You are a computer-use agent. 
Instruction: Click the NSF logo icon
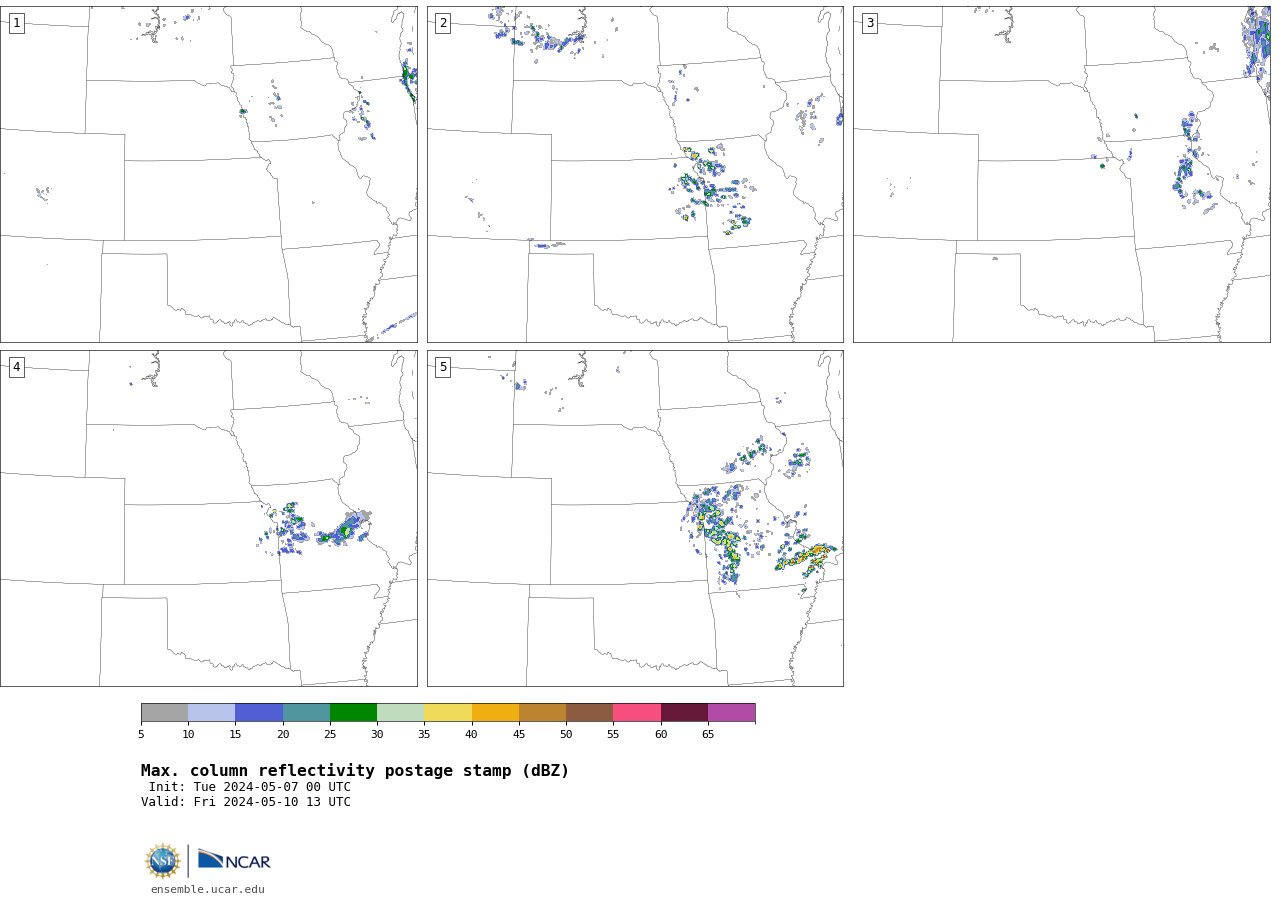coord(163,861)
